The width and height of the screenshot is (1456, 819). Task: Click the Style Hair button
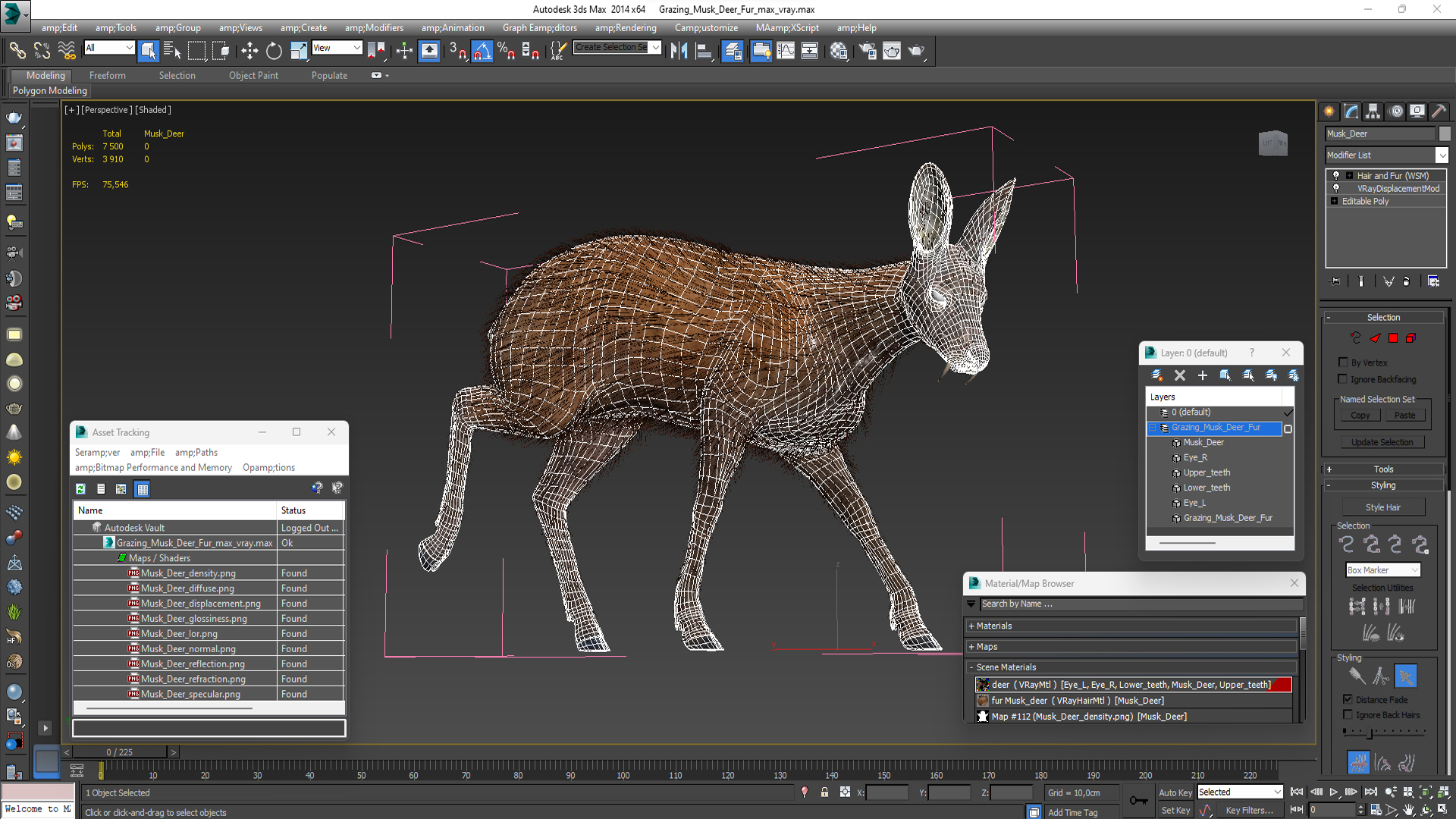coord(1383,507)
